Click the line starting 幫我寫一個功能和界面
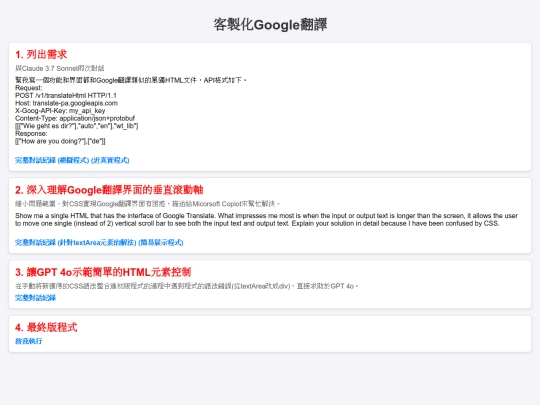This screenshot has height=405, width=540. point(131,80)
